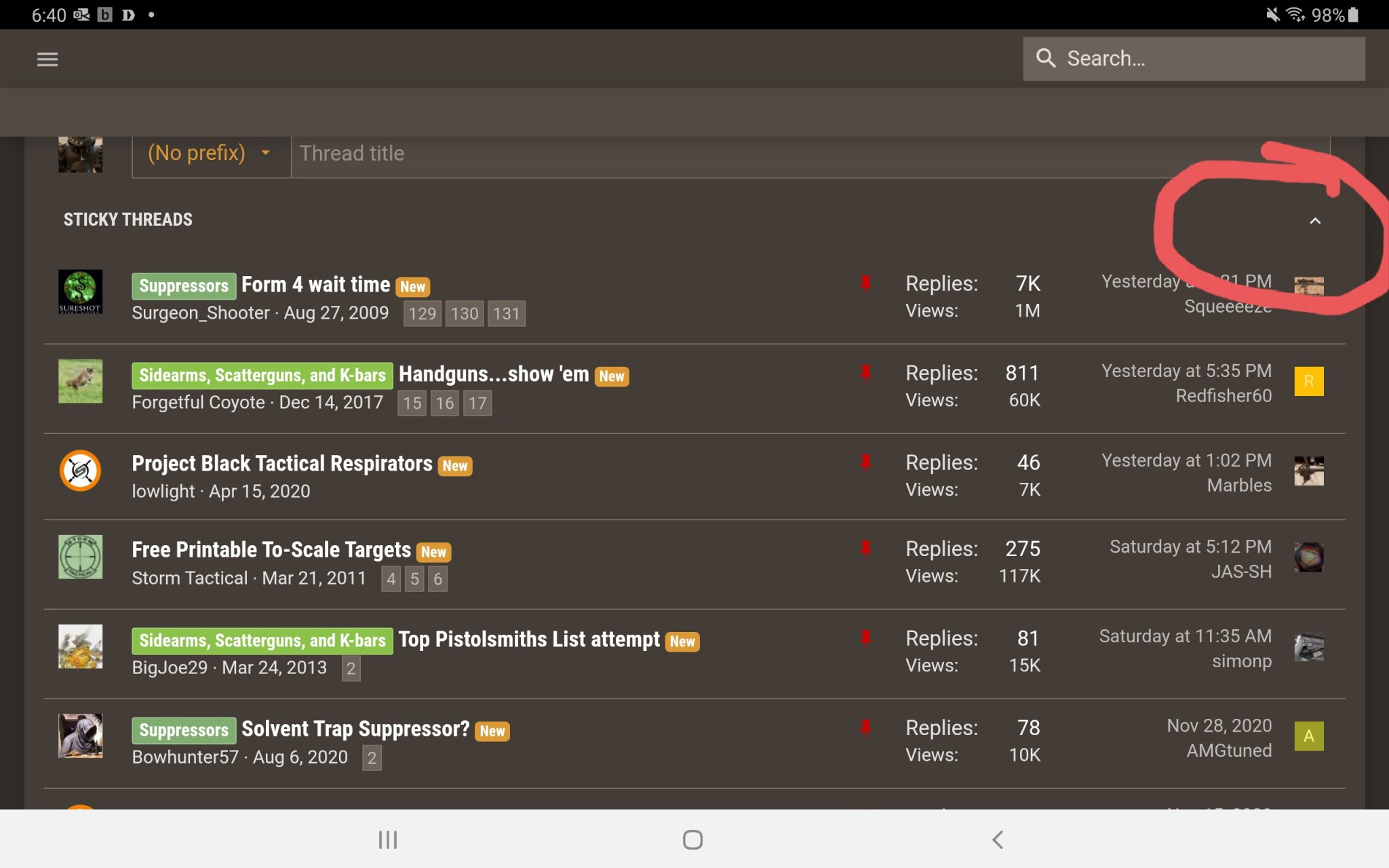Open Redfisher60's yellow R avatar
The image size is (1389, 868).
pos(1308,381)
